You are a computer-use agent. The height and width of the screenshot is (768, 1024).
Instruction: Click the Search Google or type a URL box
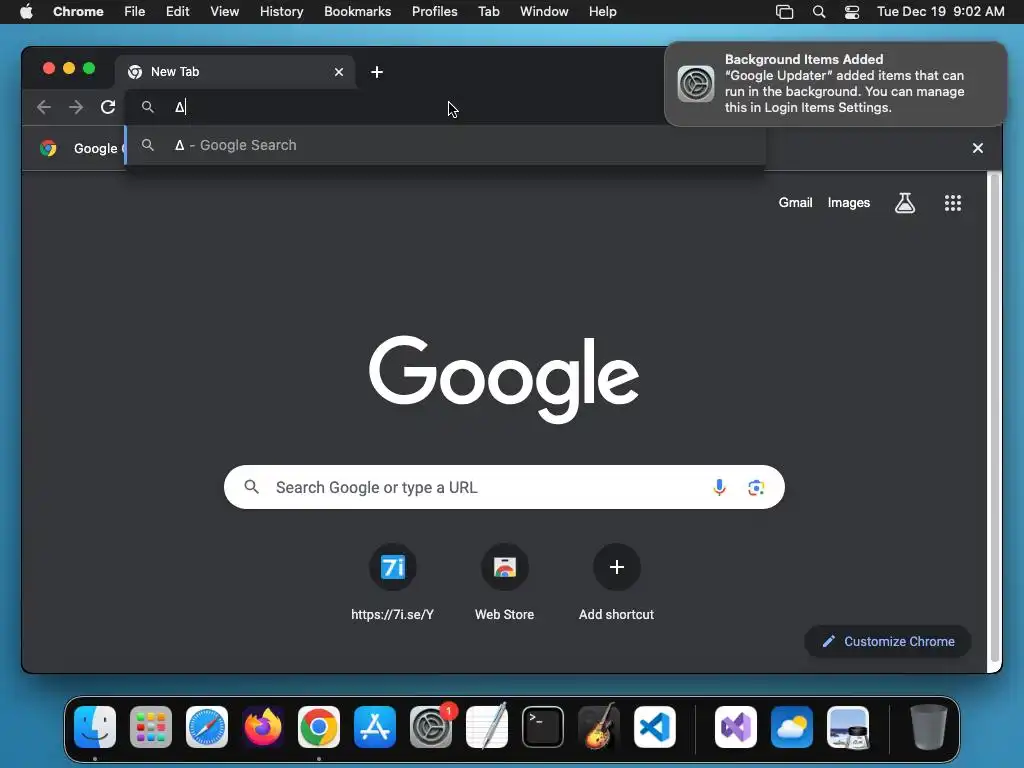(504, 487)
